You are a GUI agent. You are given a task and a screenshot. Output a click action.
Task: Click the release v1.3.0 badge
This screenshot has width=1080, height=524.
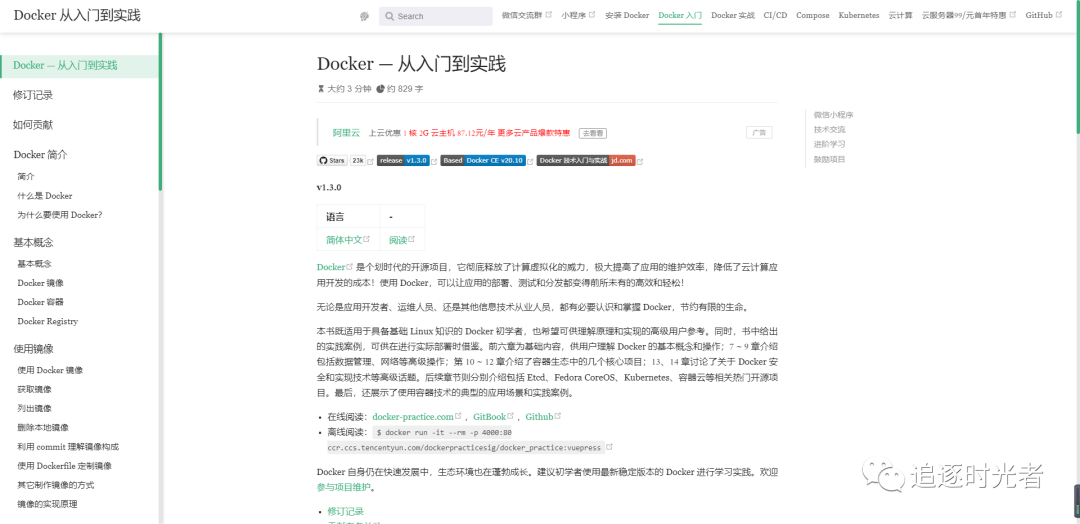pos(404,160)
